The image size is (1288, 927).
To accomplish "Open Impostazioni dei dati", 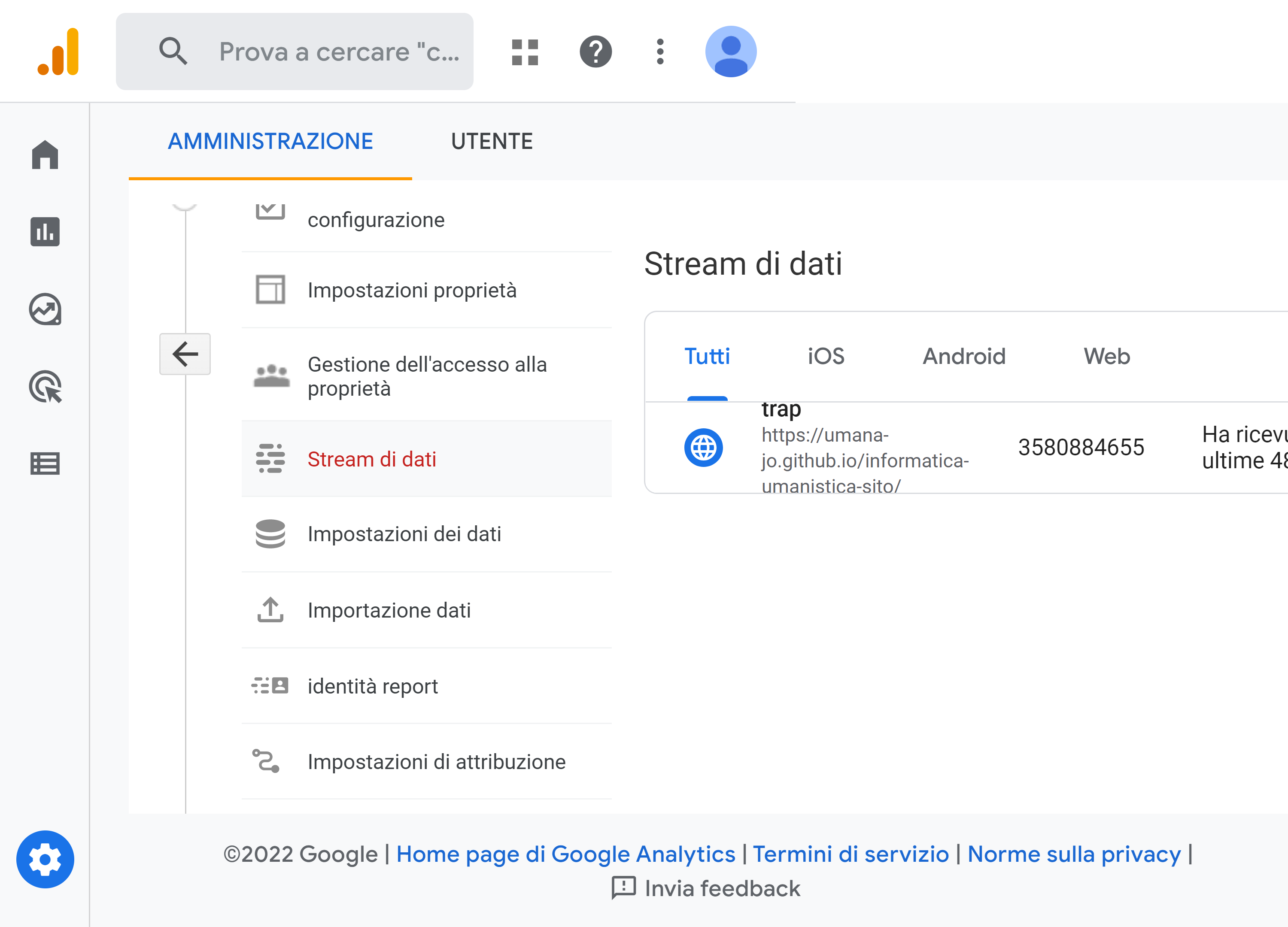I will [x=426, y=534].
